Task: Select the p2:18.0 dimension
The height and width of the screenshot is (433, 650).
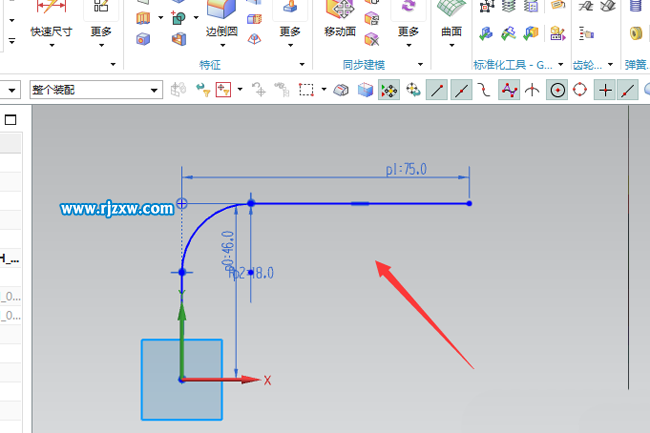Action: (x=251, y=273)
